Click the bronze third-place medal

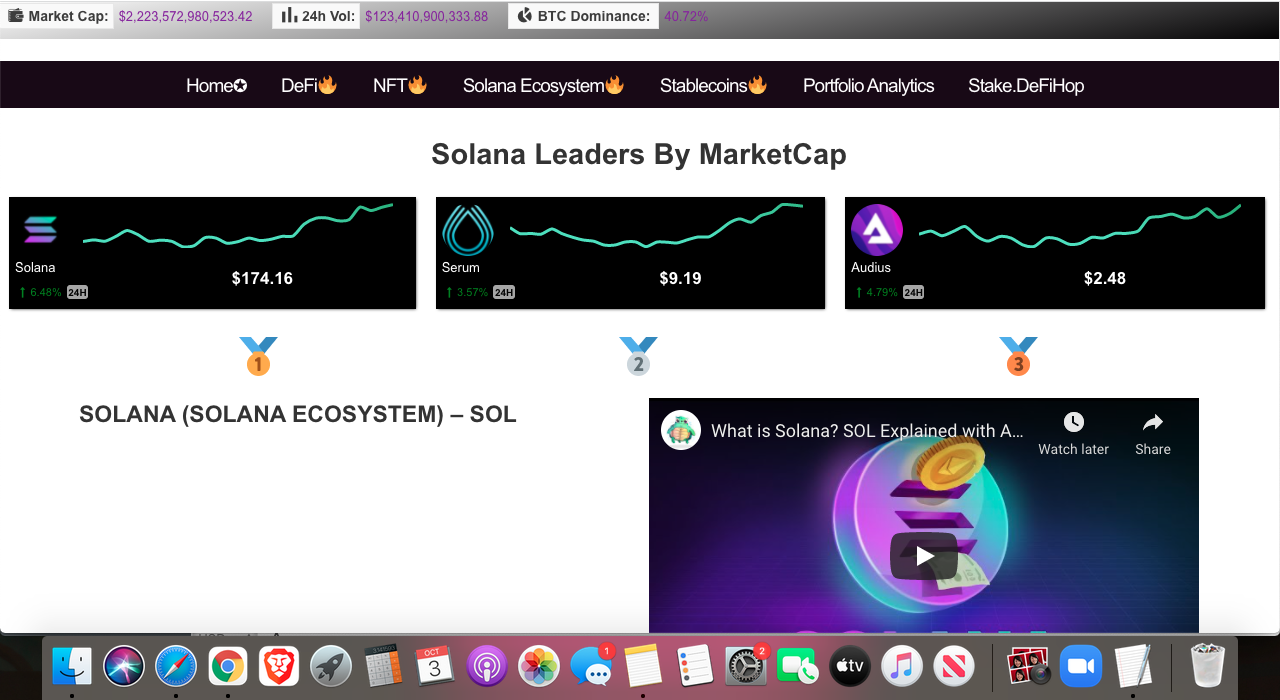(x=1018, y=356)
